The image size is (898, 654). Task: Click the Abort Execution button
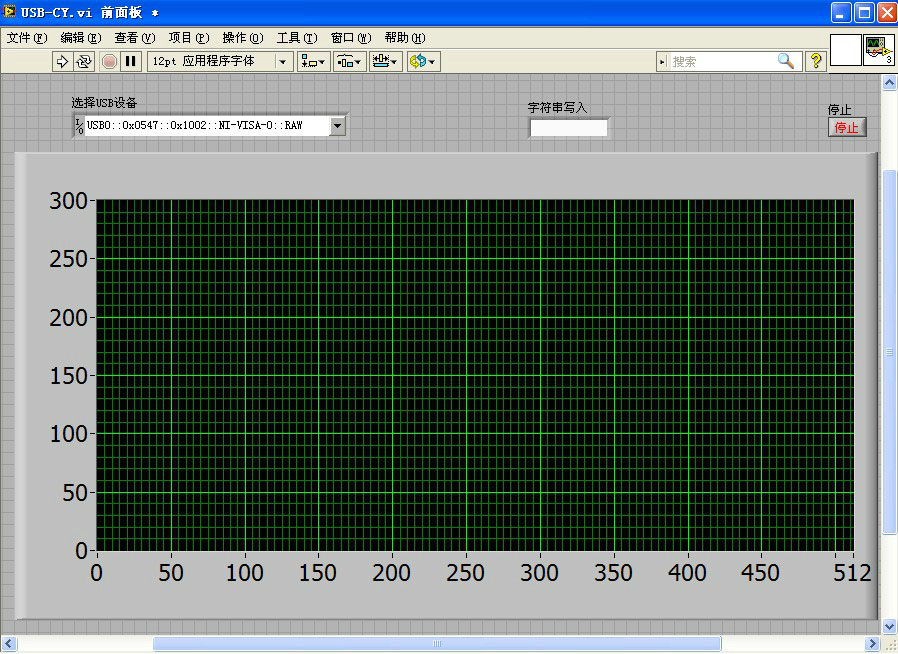(x=109, y=61)
